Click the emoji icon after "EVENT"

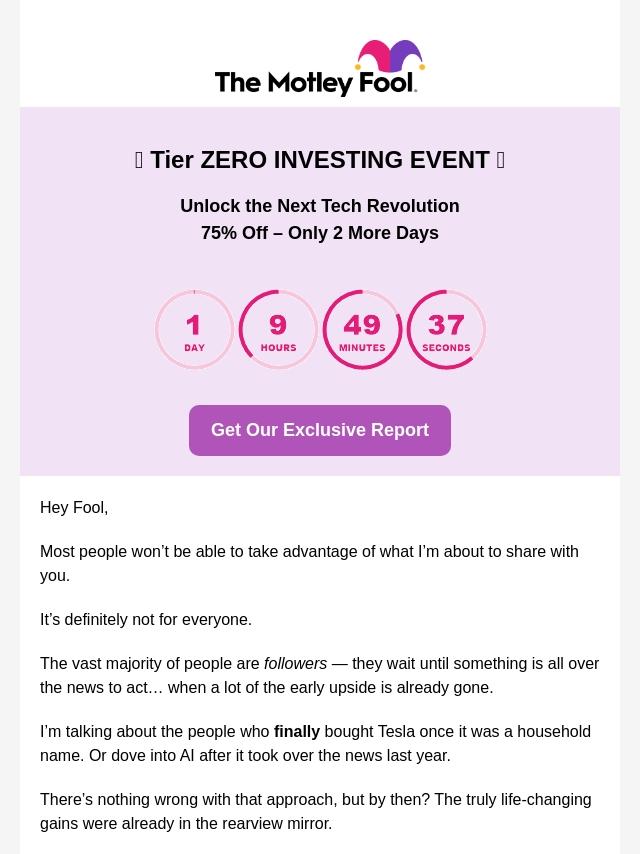click(x=500, y=160)
